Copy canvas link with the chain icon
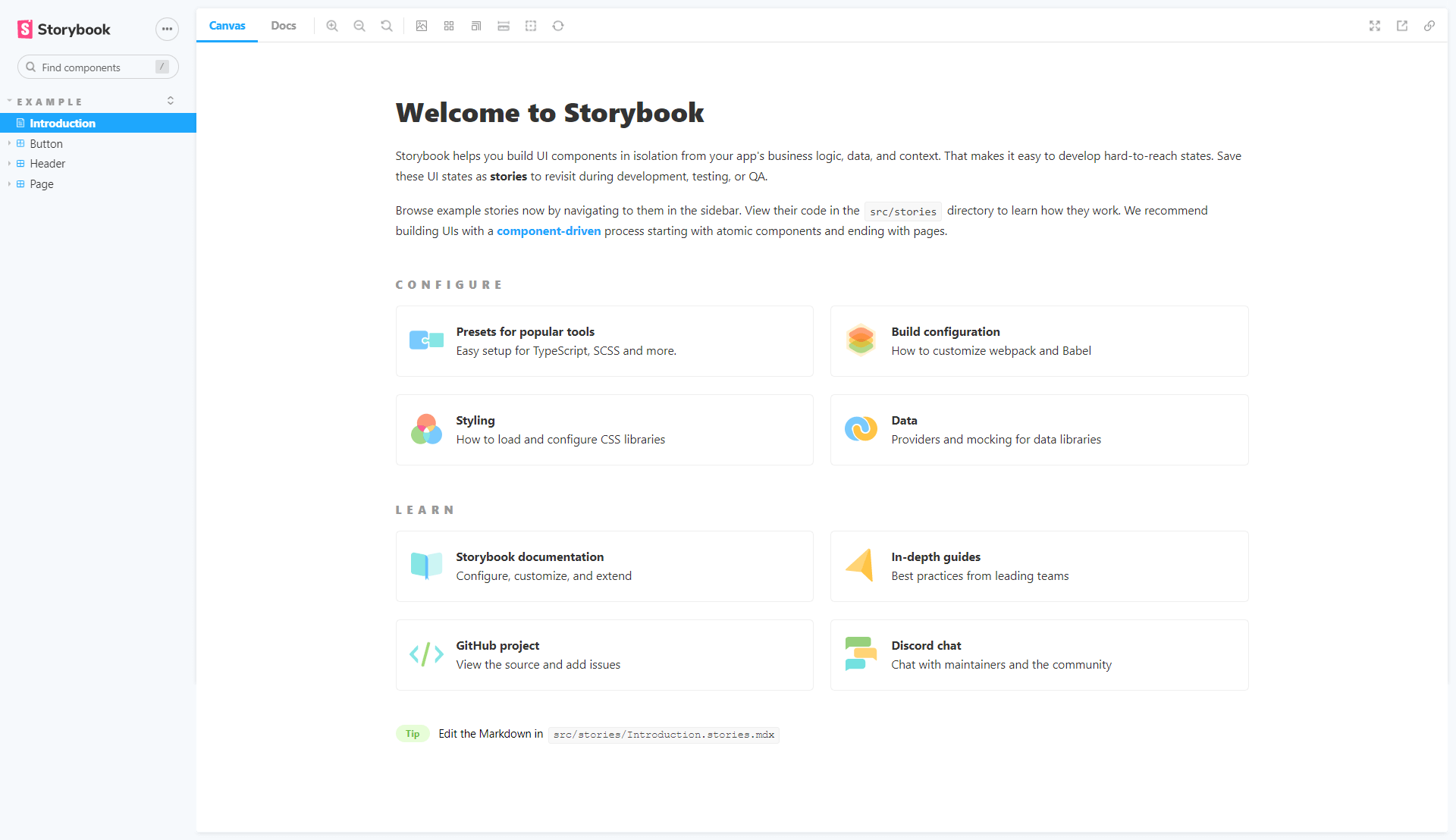The width and height of the screenshot is (1456, 840). 1429,26
